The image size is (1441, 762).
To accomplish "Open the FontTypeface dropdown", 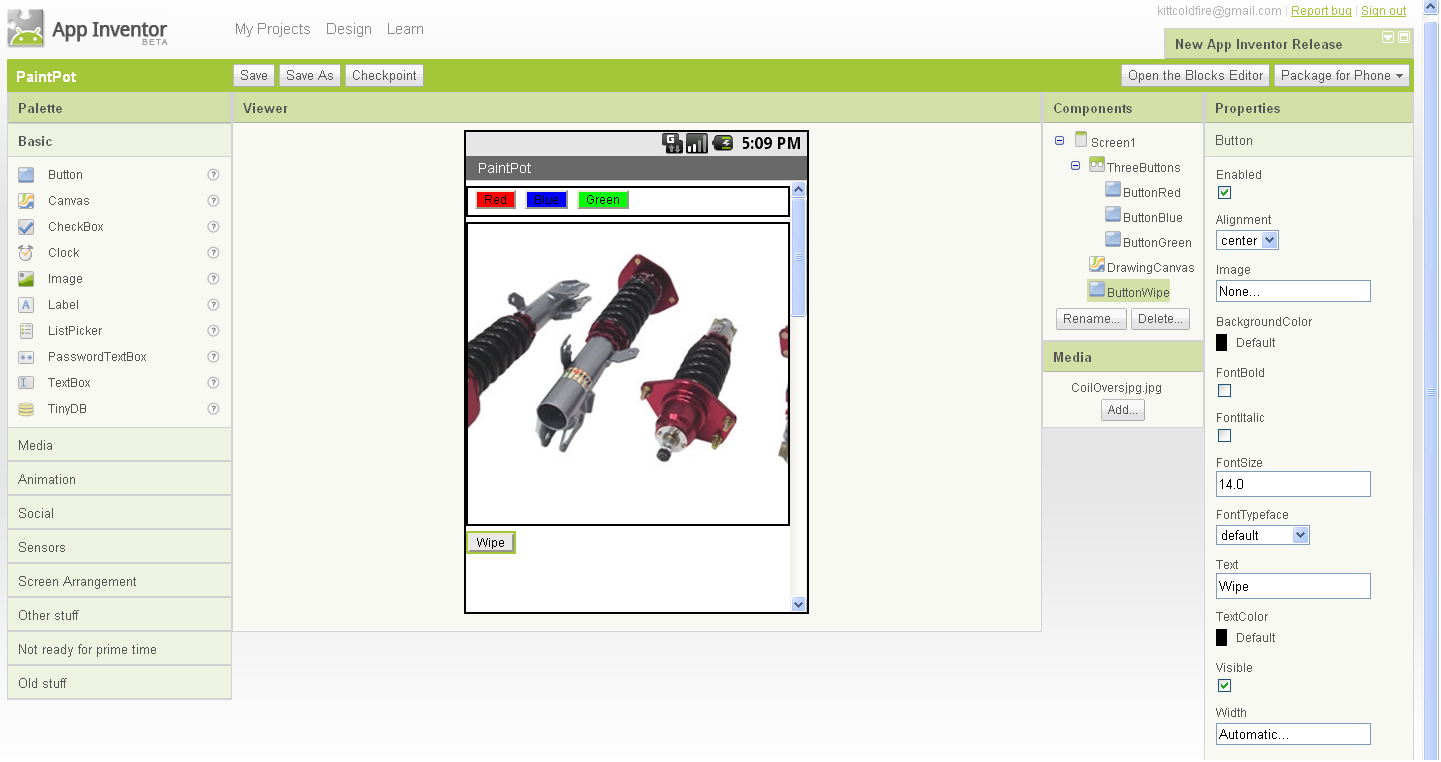I will (1262, 536).
